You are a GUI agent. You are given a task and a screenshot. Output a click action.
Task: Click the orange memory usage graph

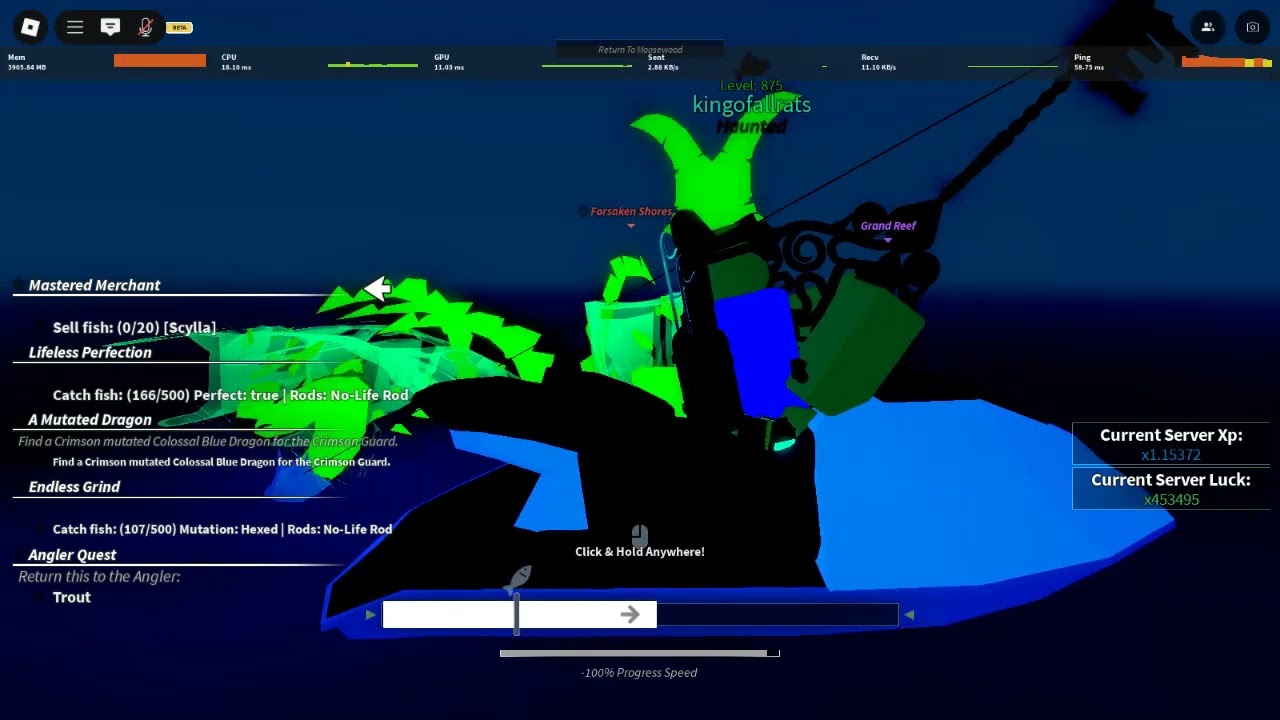160,61
